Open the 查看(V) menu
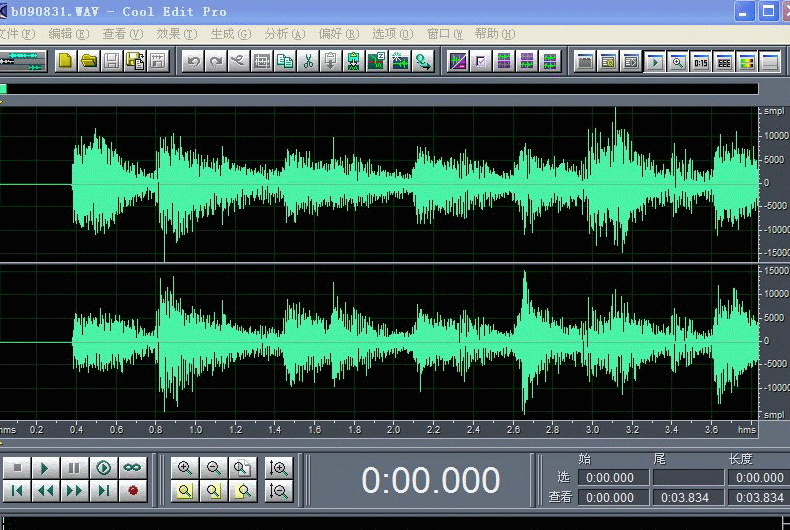The width and height of the screenshot is (790, 530). [122, 34]
